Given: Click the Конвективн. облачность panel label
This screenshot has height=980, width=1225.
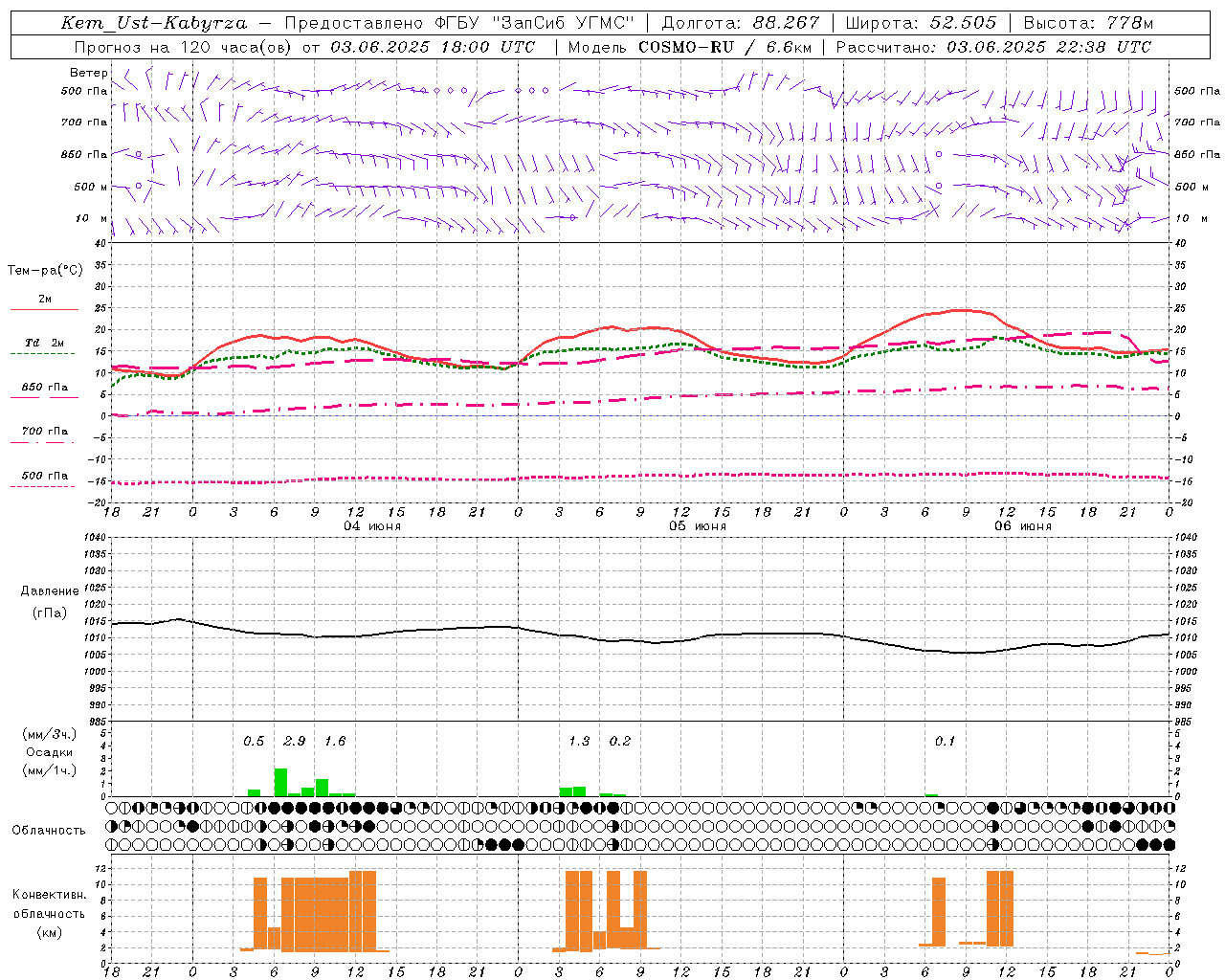Looking at the screenshot, I should coord(49,904).
